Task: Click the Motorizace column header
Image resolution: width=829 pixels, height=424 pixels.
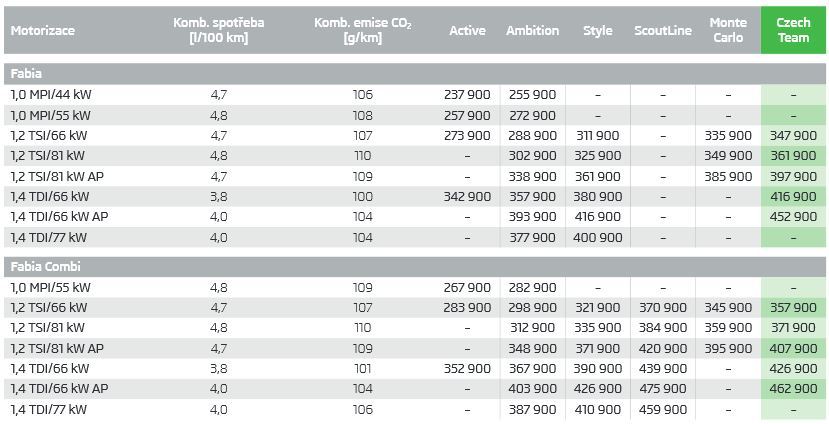Action: tap(42, 30)
